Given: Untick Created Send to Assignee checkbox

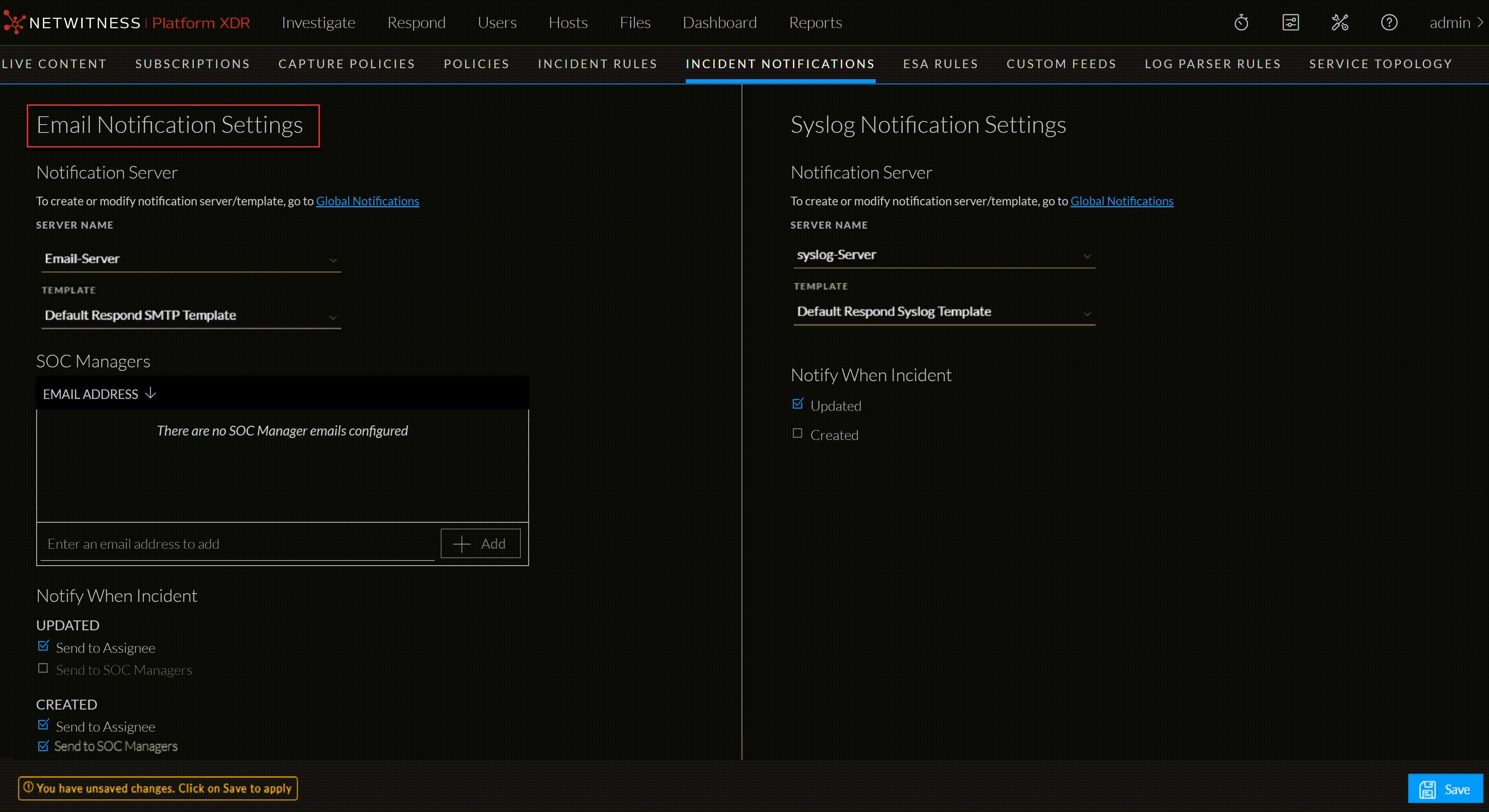Looking at the screenshot, I should click(43, 725).
